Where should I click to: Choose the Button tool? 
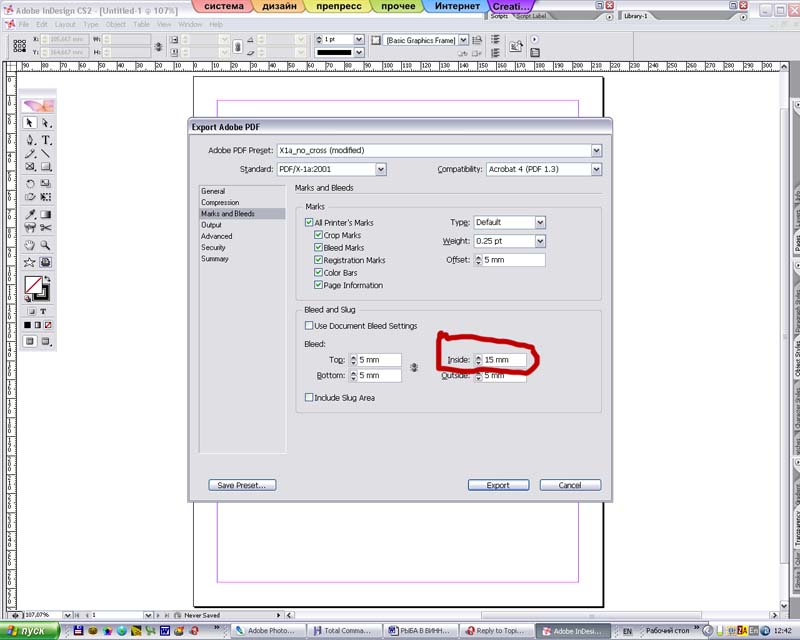pos(30,228)
